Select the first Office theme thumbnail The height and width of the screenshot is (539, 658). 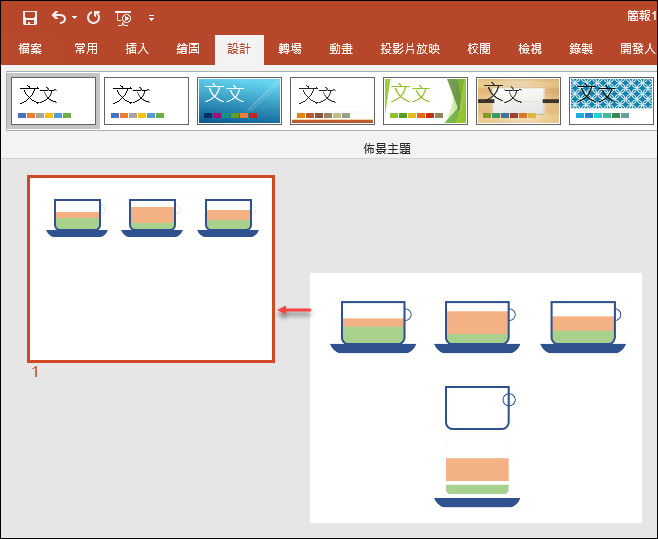53,101
